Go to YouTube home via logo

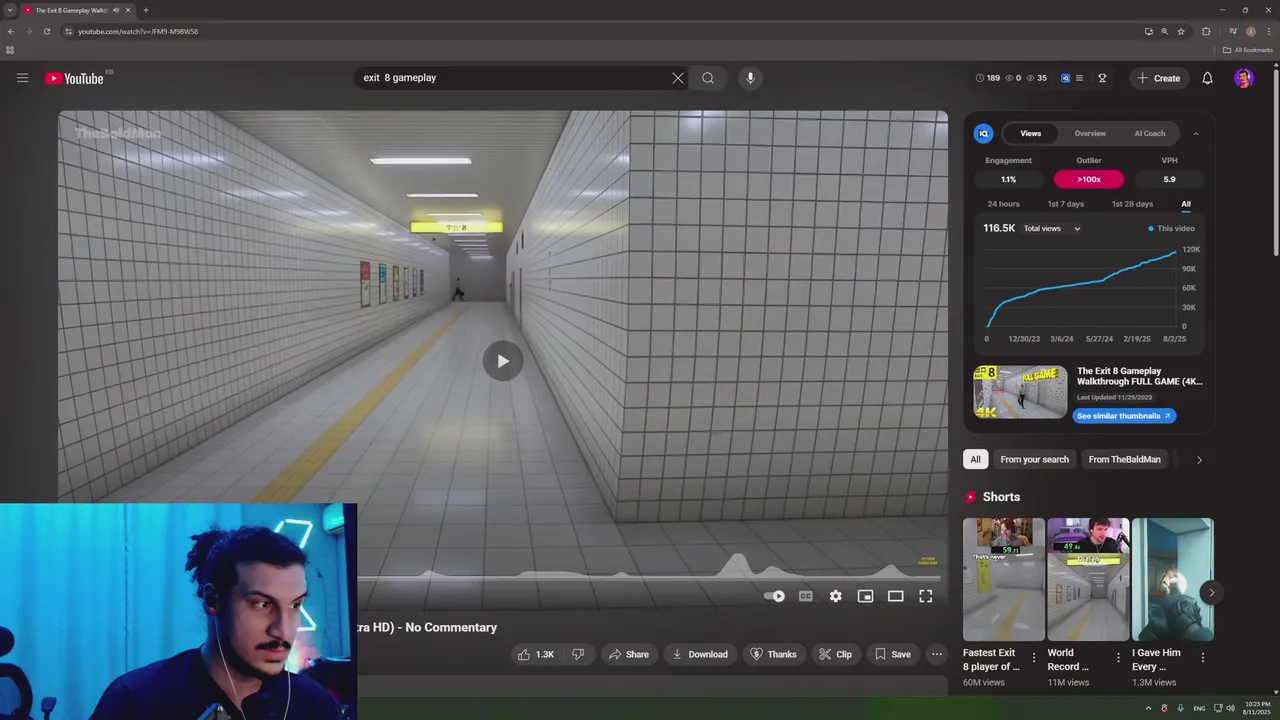pos(75,78)
